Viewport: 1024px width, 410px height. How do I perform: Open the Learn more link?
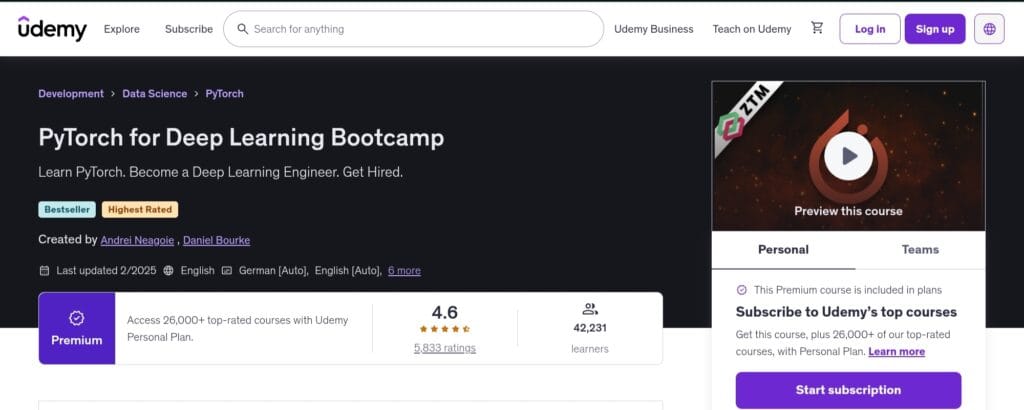[x=896, y=351]
